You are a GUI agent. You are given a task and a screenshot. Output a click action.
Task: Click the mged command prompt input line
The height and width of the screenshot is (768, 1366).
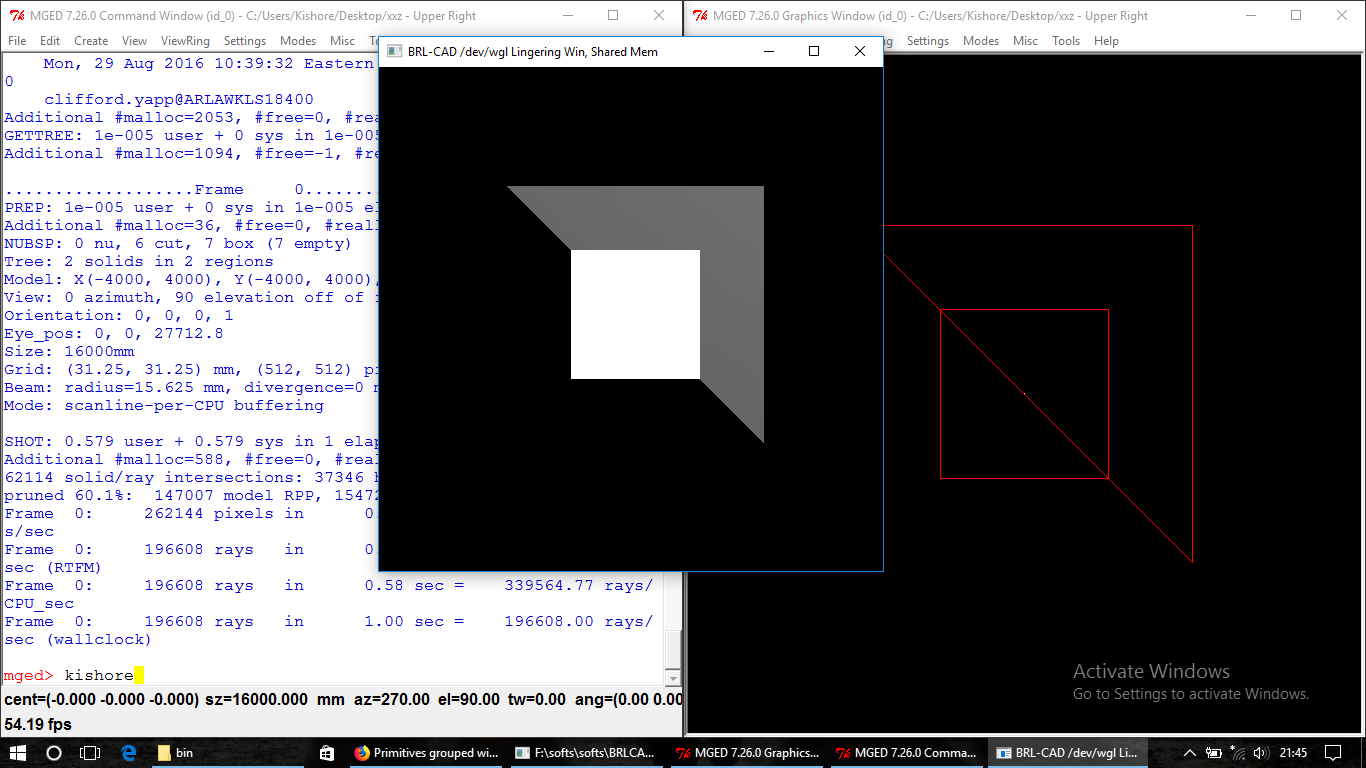(332, 676)
